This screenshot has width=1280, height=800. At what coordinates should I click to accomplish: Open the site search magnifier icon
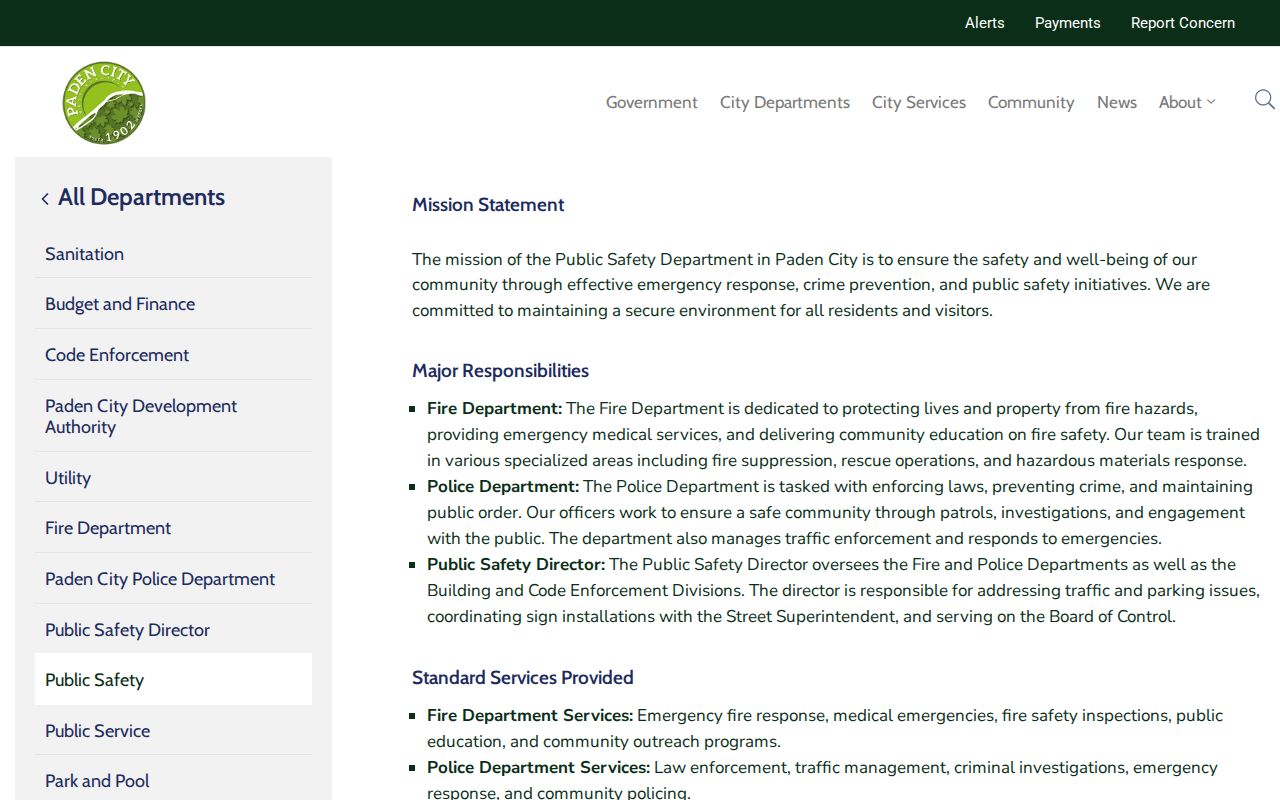click(1264, 99)
